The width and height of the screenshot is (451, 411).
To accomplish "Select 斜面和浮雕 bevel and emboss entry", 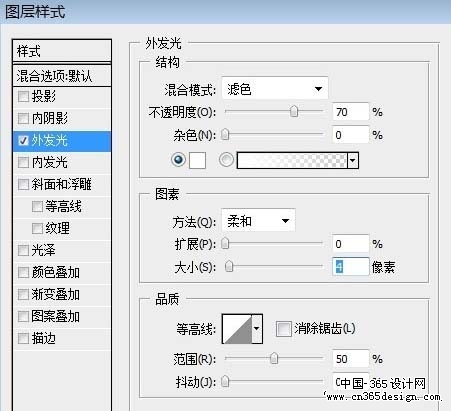I will tap(62, 184).
